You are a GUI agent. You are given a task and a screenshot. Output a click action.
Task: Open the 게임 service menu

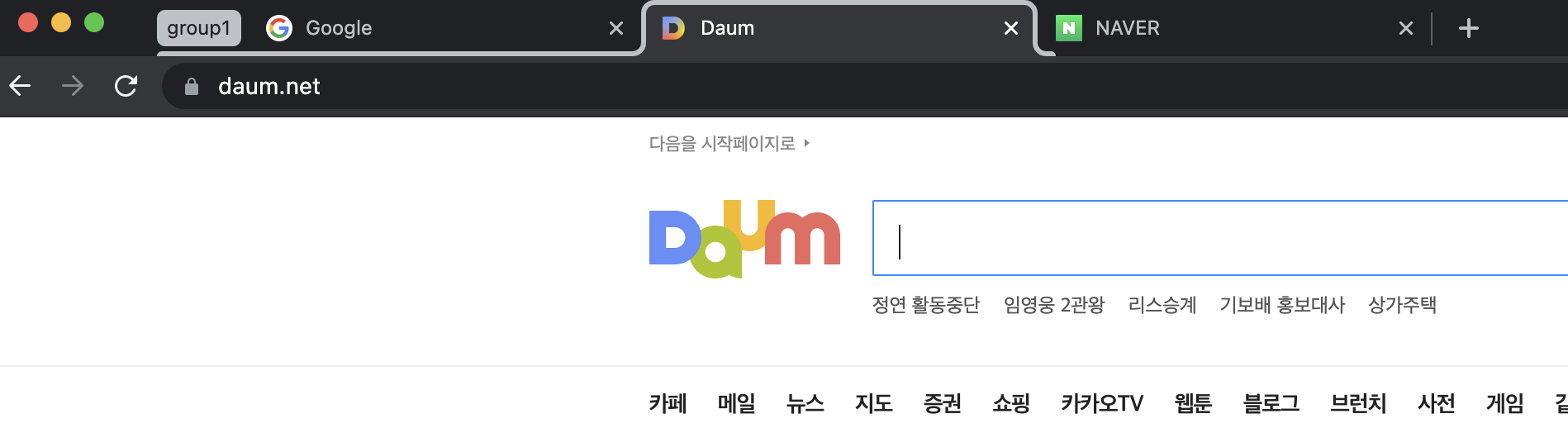click(x=1504, y=403)
